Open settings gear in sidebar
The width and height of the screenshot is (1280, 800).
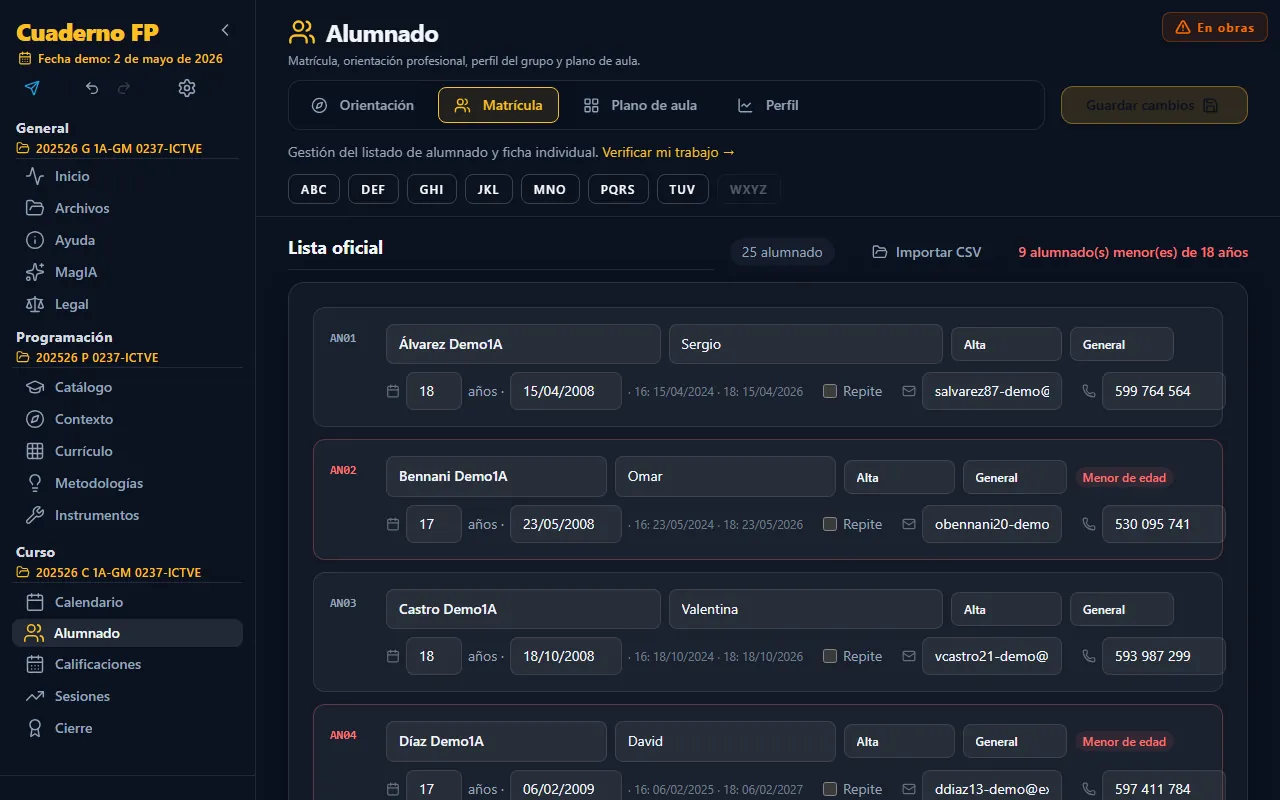click(x=187, y=88)
